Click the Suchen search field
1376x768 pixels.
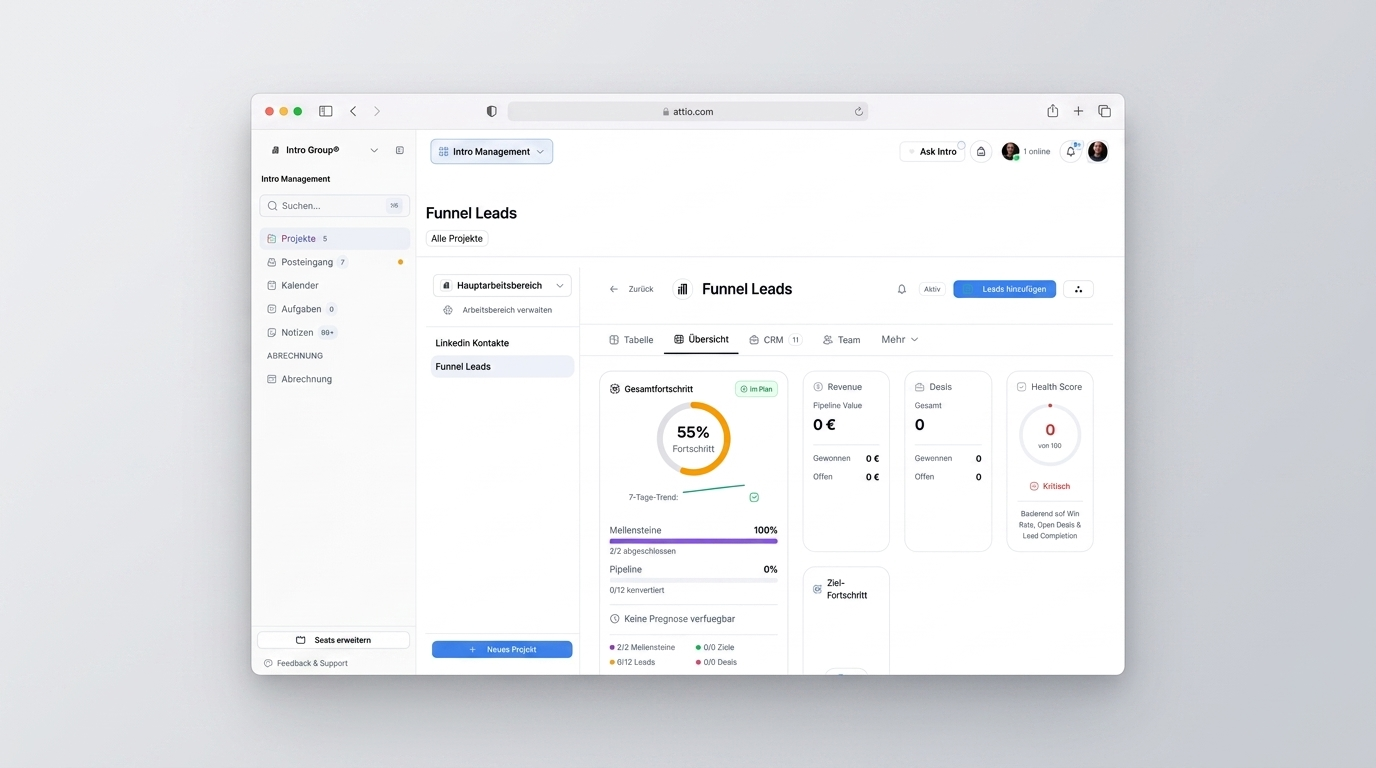pos(334,205)
